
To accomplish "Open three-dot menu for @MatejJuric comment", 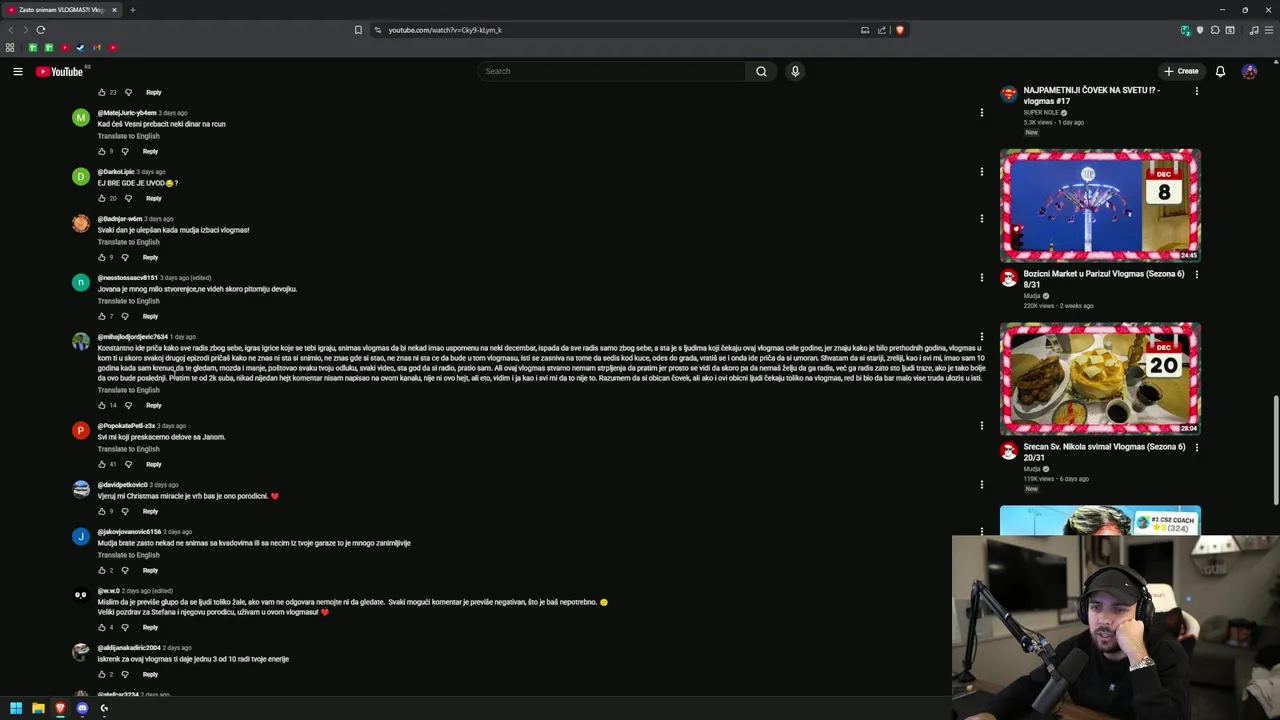I will (x=982, y=113).
